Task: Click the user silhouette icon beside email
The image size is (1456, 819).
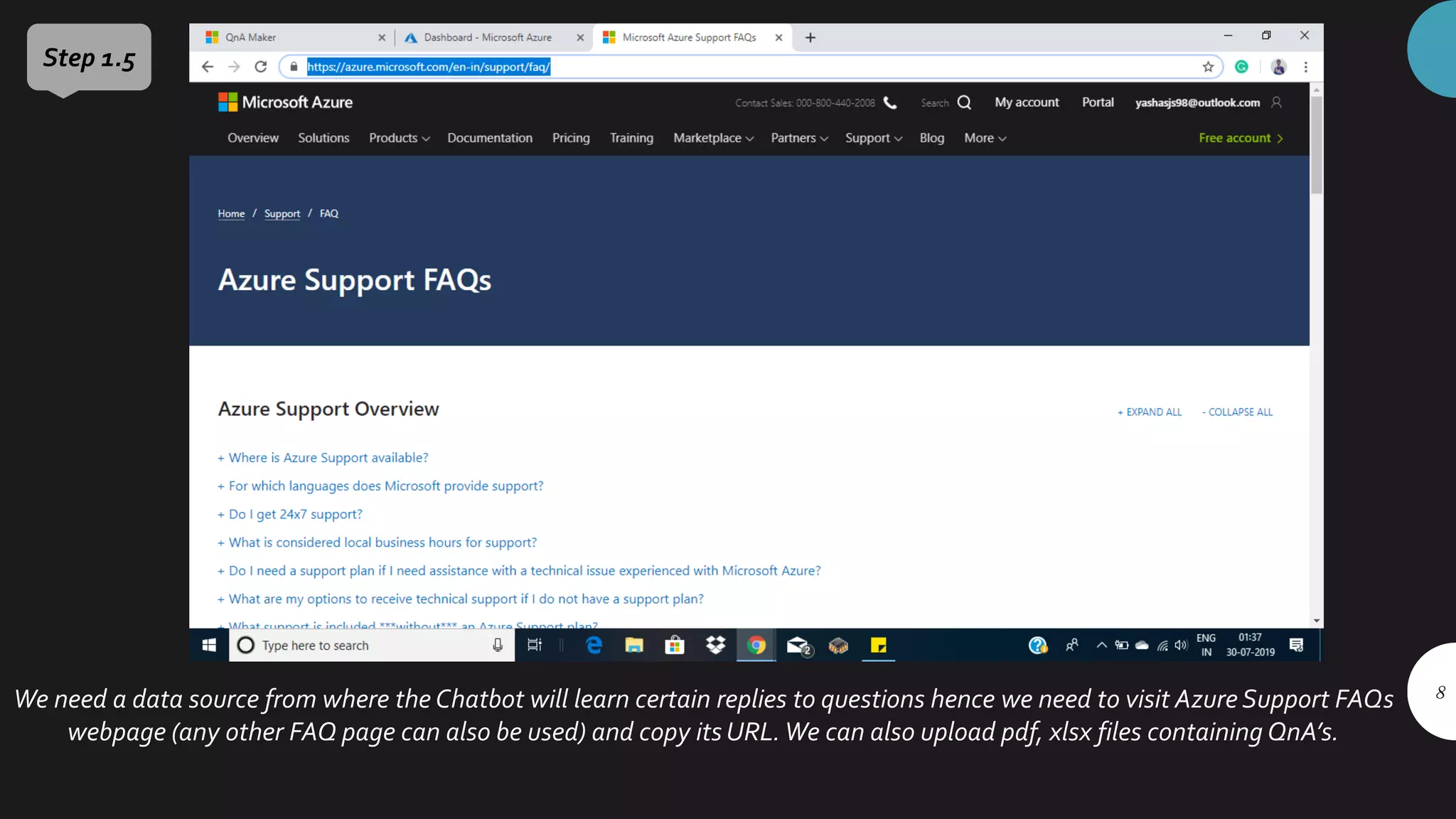Action: point(1276,102)
